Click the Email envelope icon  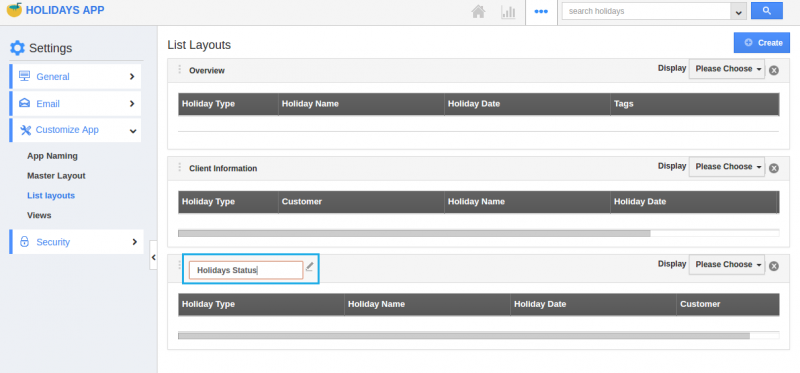tap(24, 103)
